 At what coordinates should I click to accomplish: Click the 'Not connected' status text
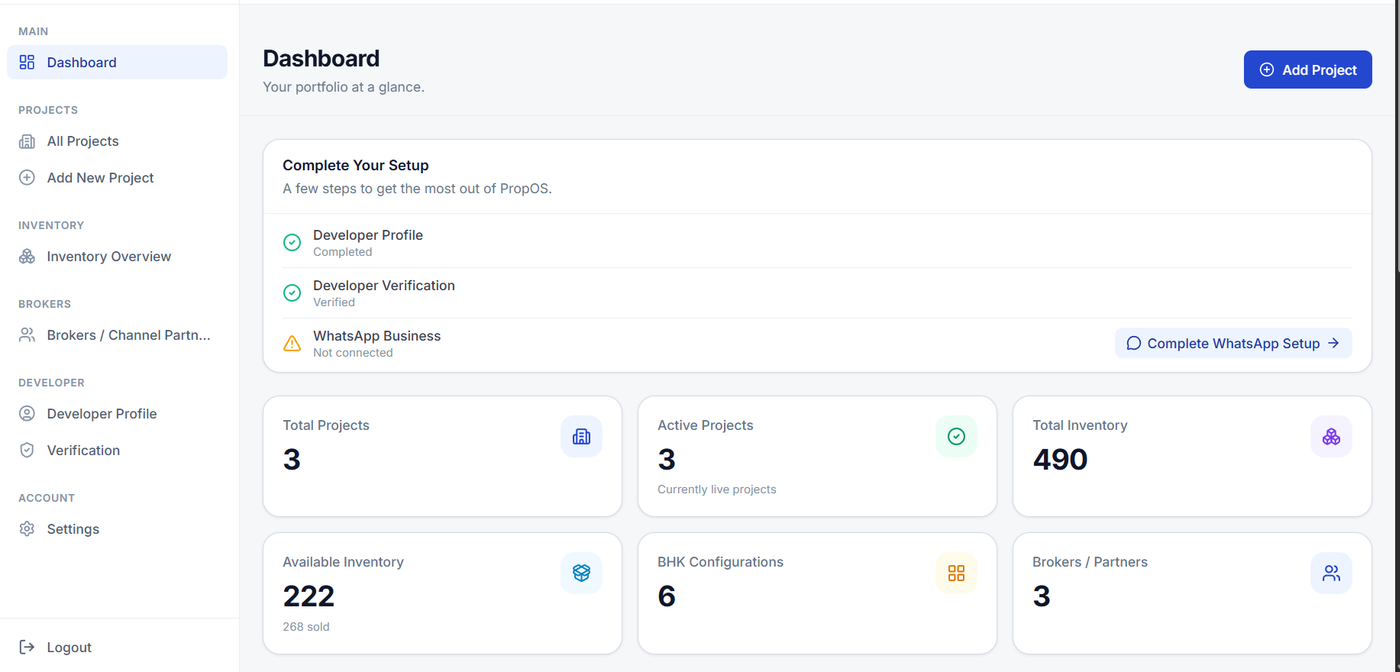click(x=353, y=353)
